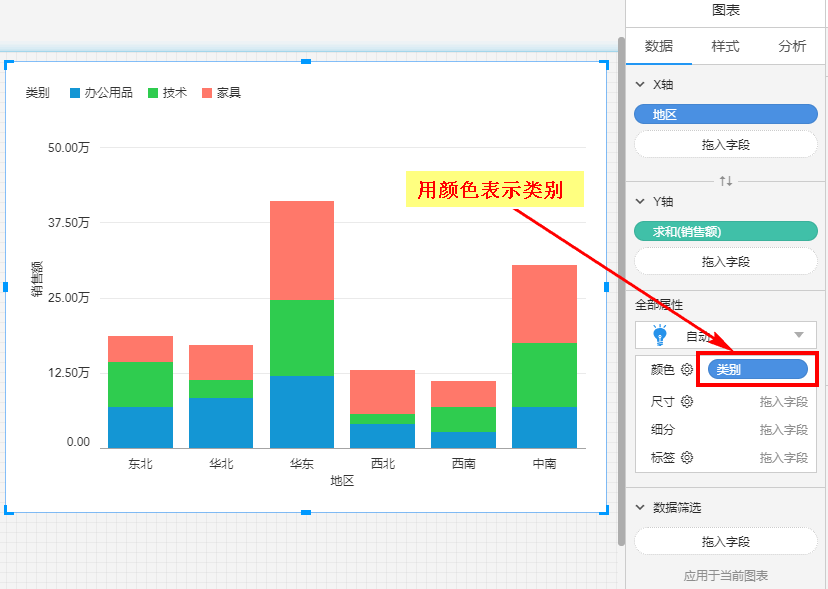This screenshot has height=589, width=828.
Task: Open the 标签 settings gear icon
Action: [687, 458]
